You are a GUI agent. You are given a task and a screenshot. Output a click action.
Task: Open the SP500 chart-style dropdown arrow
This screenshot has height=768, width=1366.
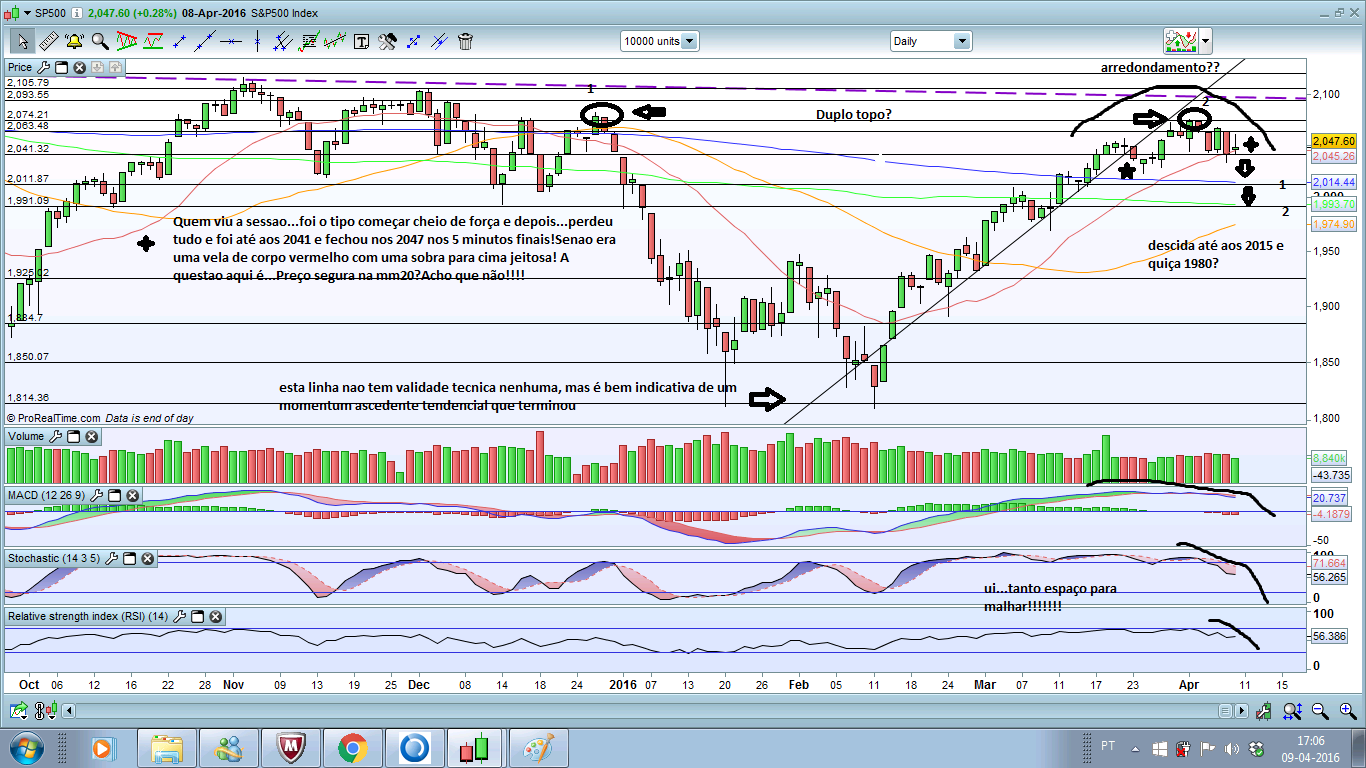(x=25, y=11)
